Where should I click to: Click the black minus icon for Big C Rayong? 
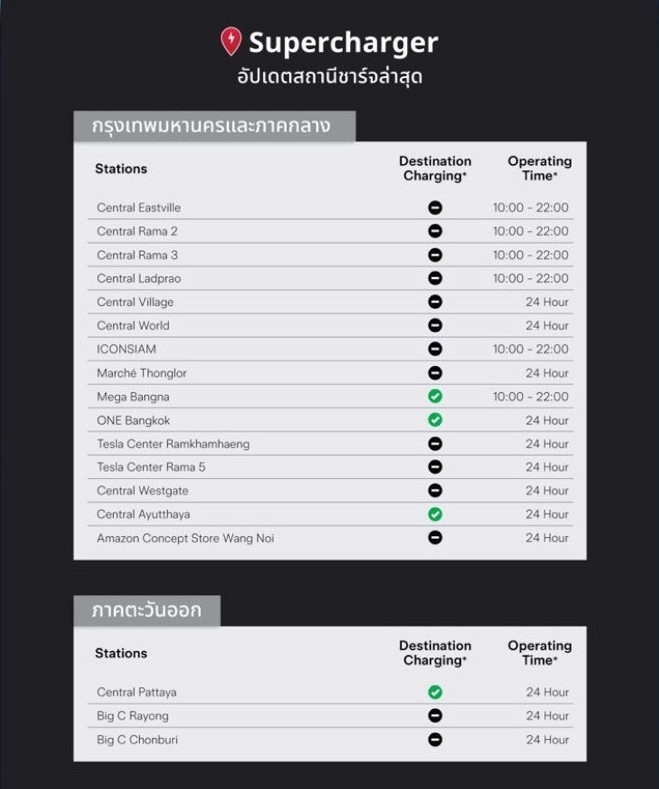435,716
